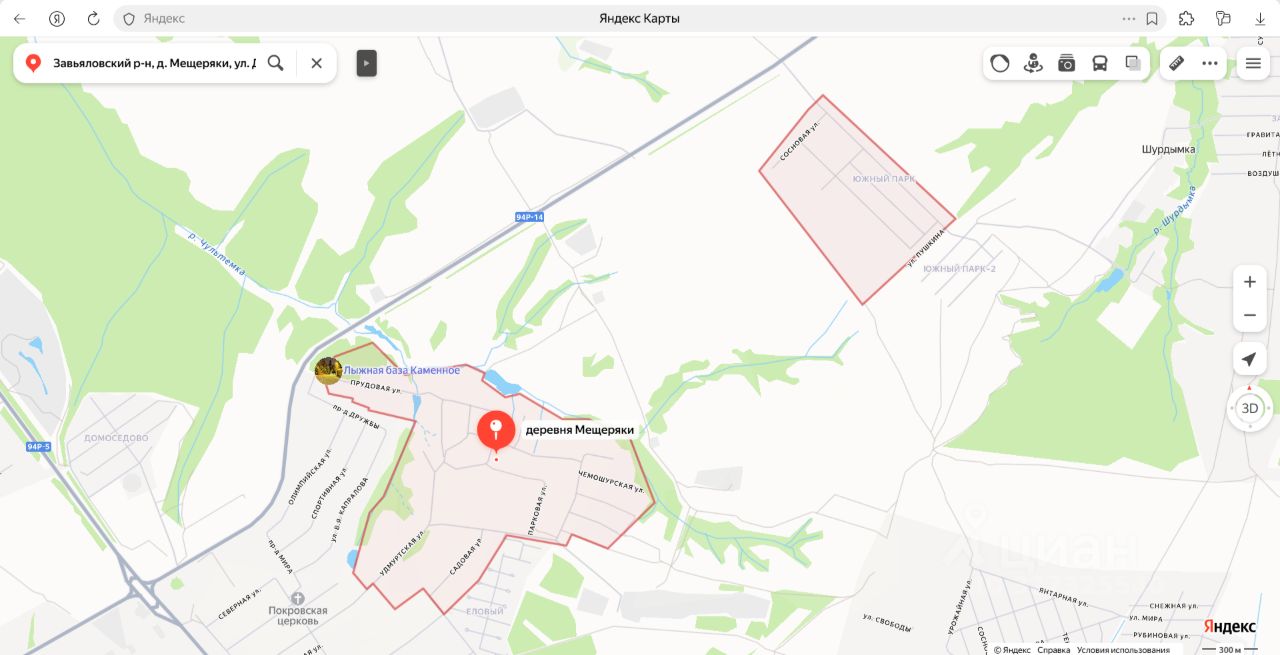1280x655 pixels.
Task: Toggle the public transport bus layer
Action: coord(1100,63)
